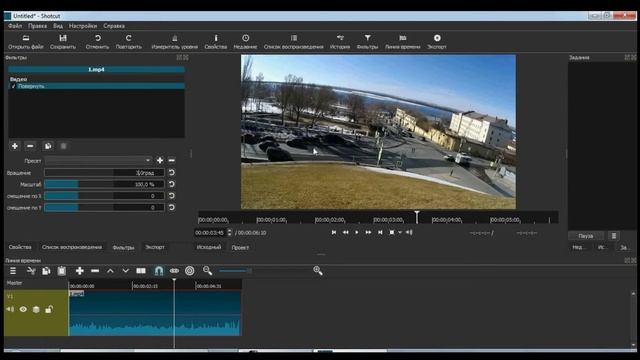Open the Вид menu

click(58, 26)
